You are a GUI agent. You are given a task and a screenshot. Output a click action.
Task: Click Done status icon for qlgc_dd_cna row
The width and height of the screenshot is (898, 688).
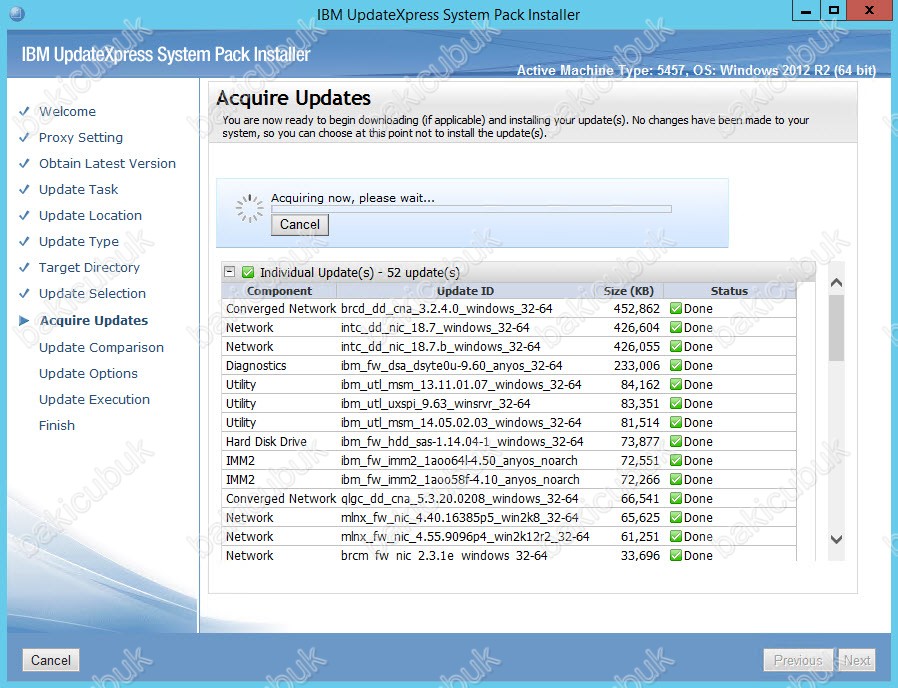(676, 498)
